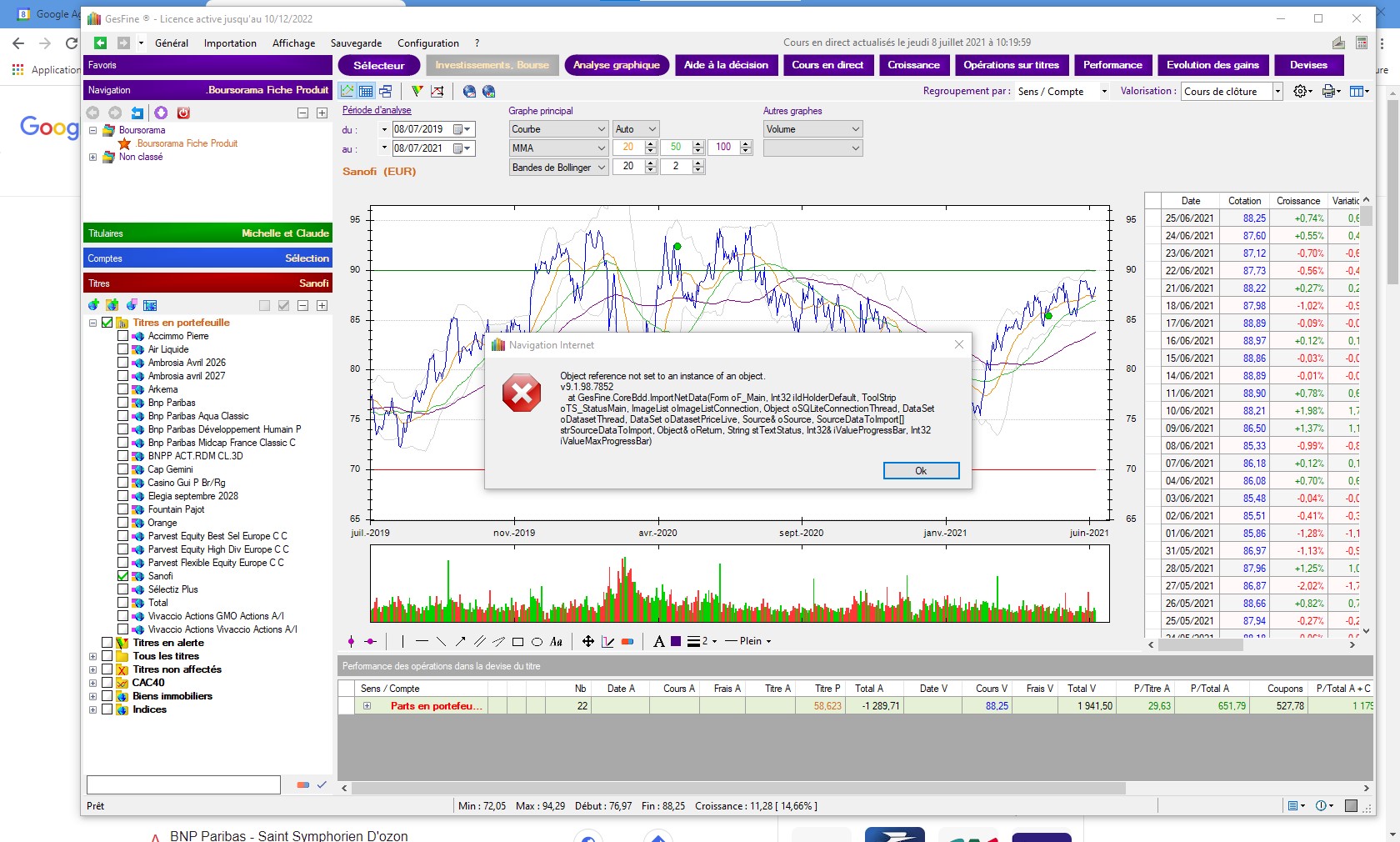Click the move crosshair arrows tool
The width and height of the screenshot is (1400, 842).
588,641
